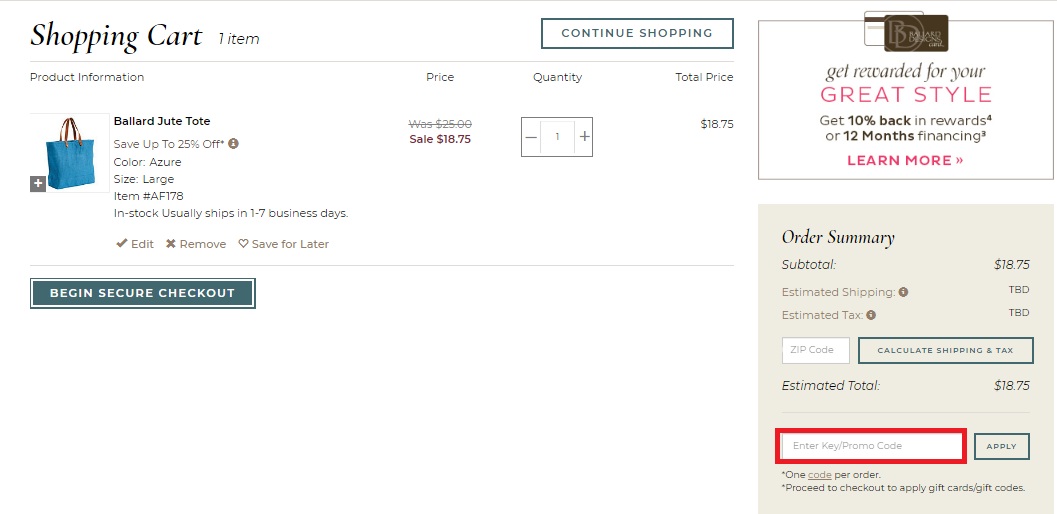The image size is (1057, 514).
Task: Focus the ZIP Code field
Action: [816, 350]
